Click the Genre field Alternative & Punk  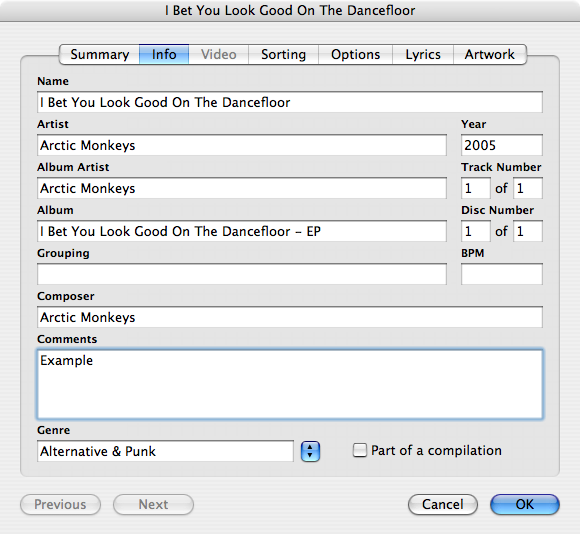[165, 451]
